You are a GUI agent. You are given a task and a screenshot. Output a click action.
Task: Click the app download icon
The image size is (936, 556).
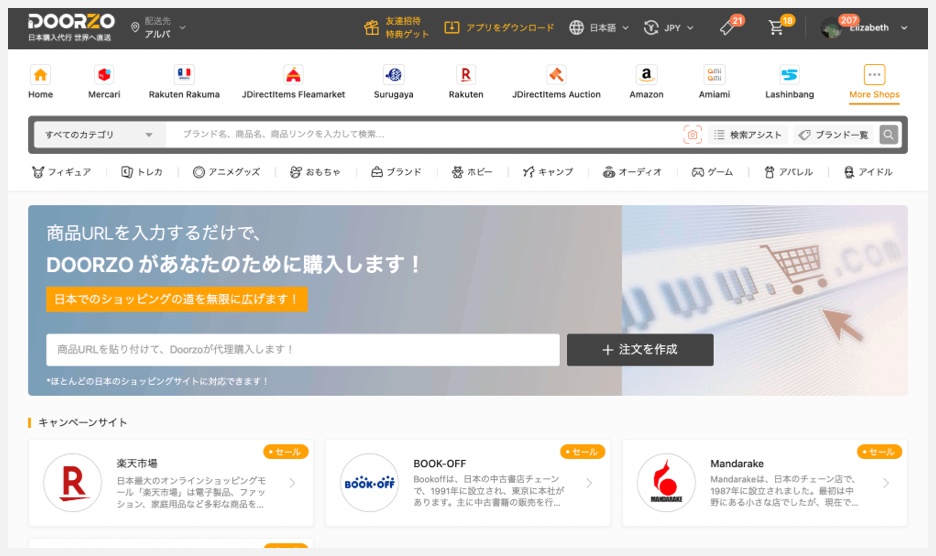(x=452, y=27)
